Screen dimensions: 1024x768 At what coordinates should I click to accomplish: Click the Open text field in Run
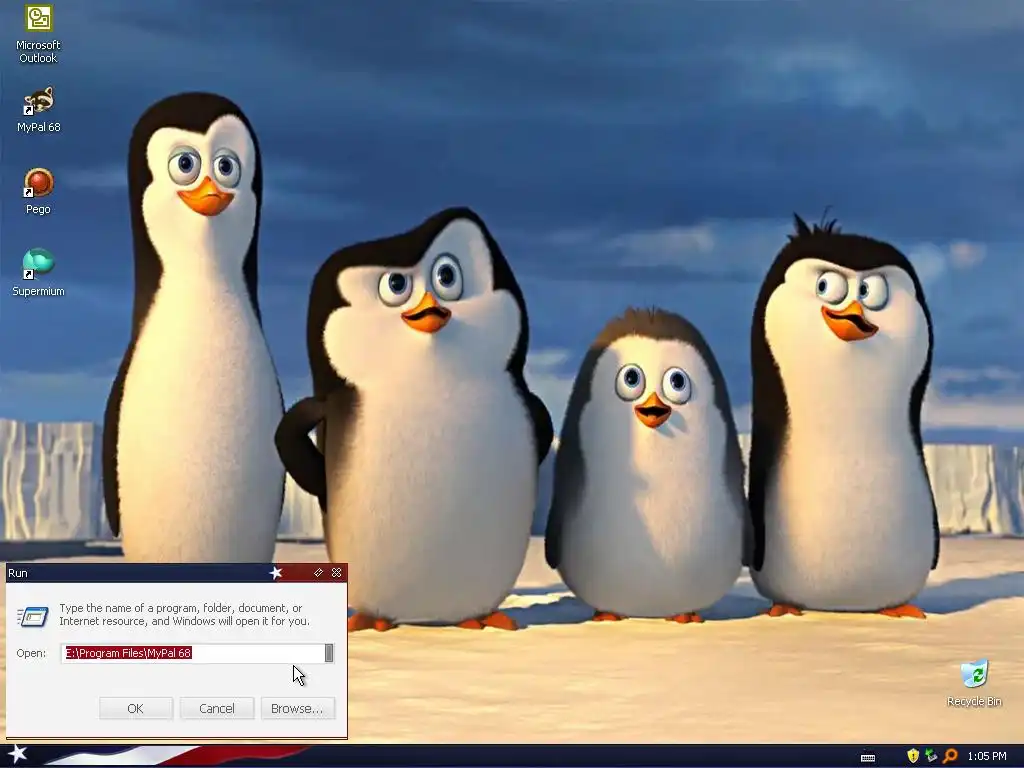tap(193, 652)
